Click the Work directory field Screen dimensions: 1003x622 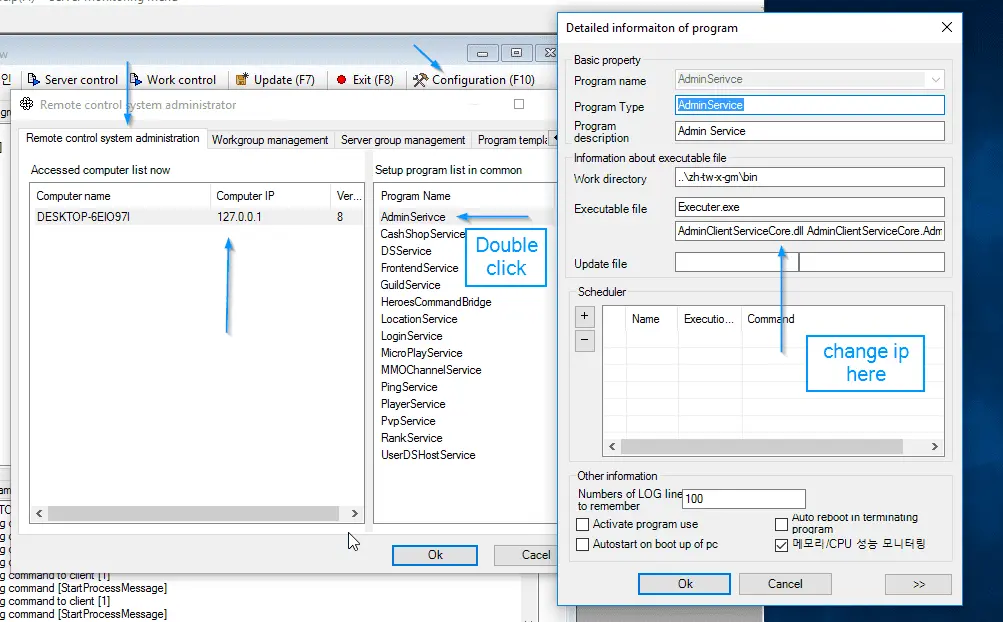pyautogui.click(x=809, y=177)
